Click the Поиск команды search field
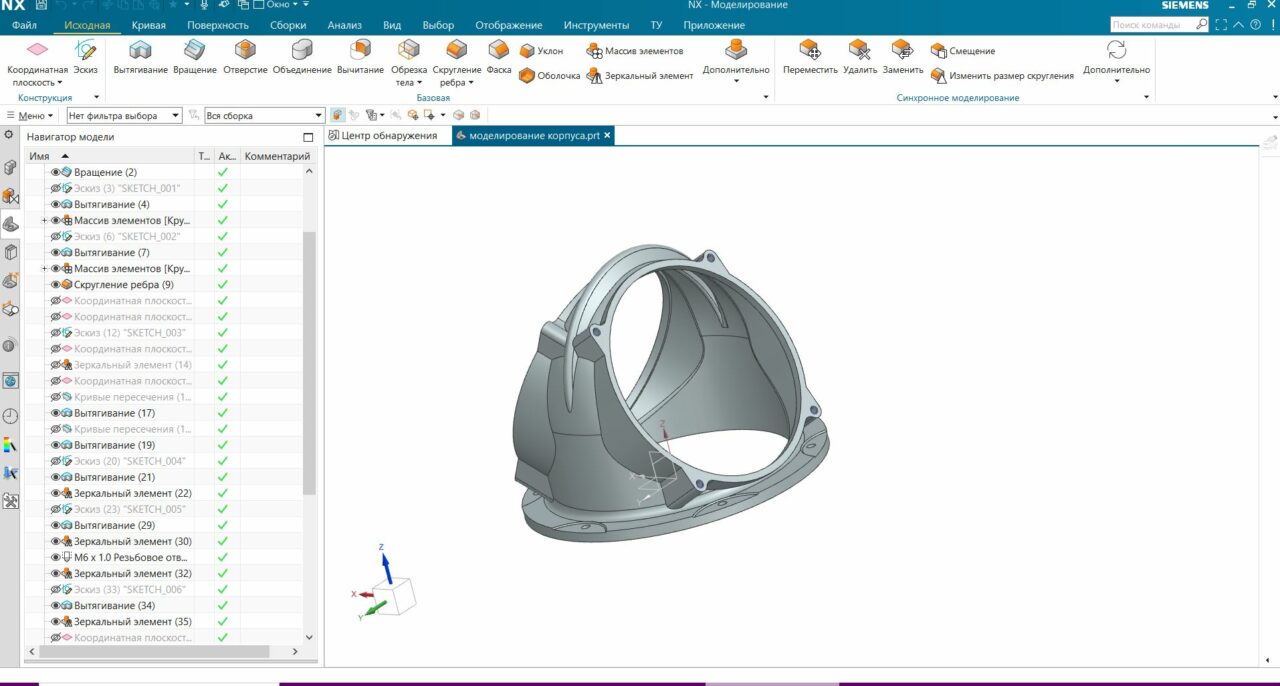This screenshot has width=1280, height=686. tap(1152, 25)
